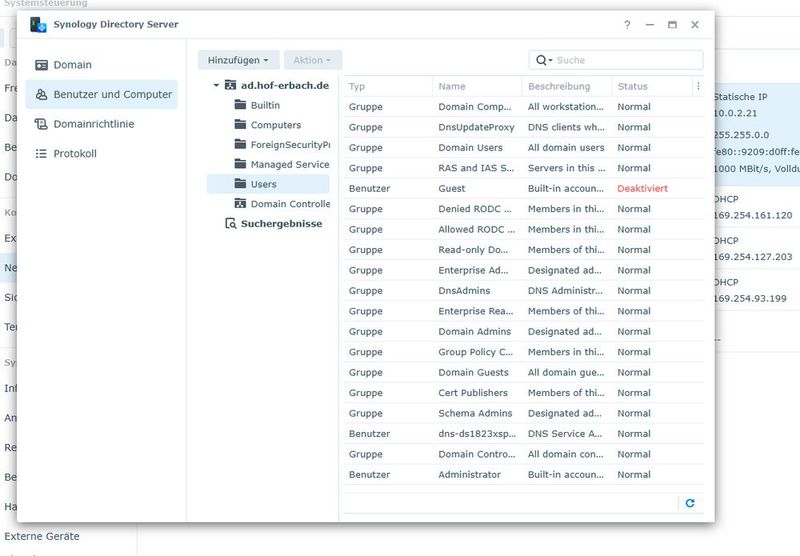The height and width of the screenshot is (556, 800).
Task: Select the Guest user row
Action: point(524,188)
